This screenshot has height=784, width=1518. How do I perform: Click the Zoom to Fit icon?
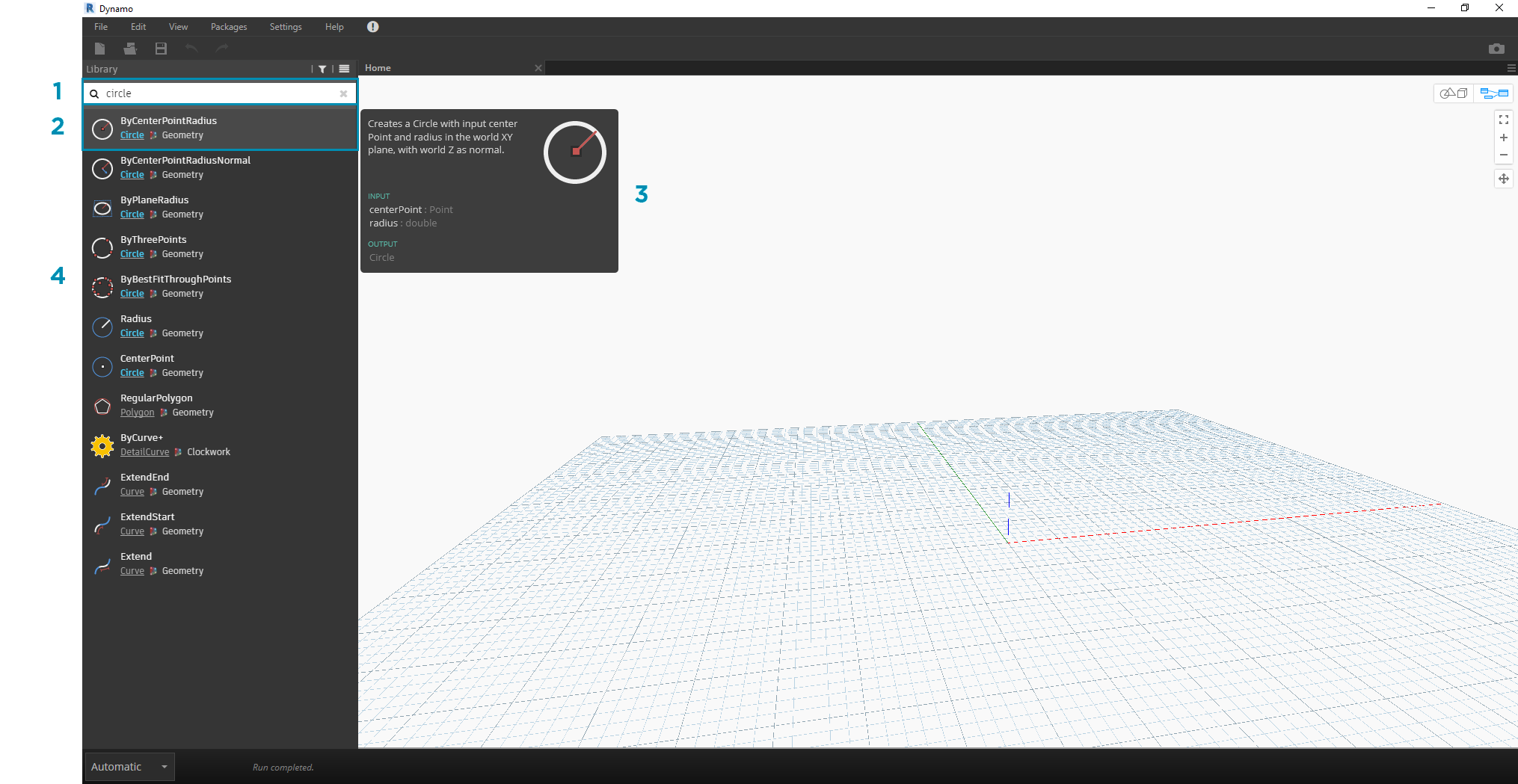(x=1503, y=120)
